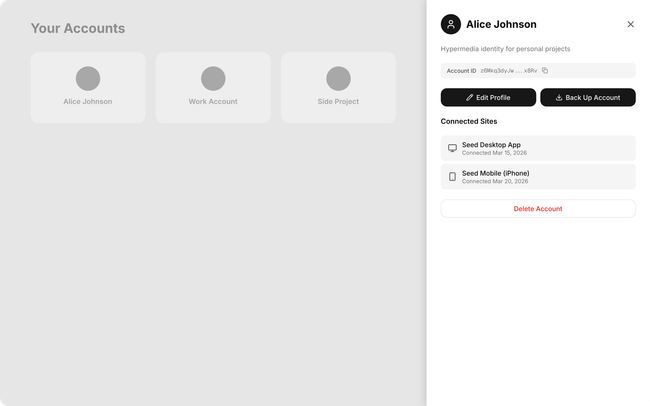Select the Alice Johnson account avatar
The width and height of the screenshot is (650, 406).
88,78
